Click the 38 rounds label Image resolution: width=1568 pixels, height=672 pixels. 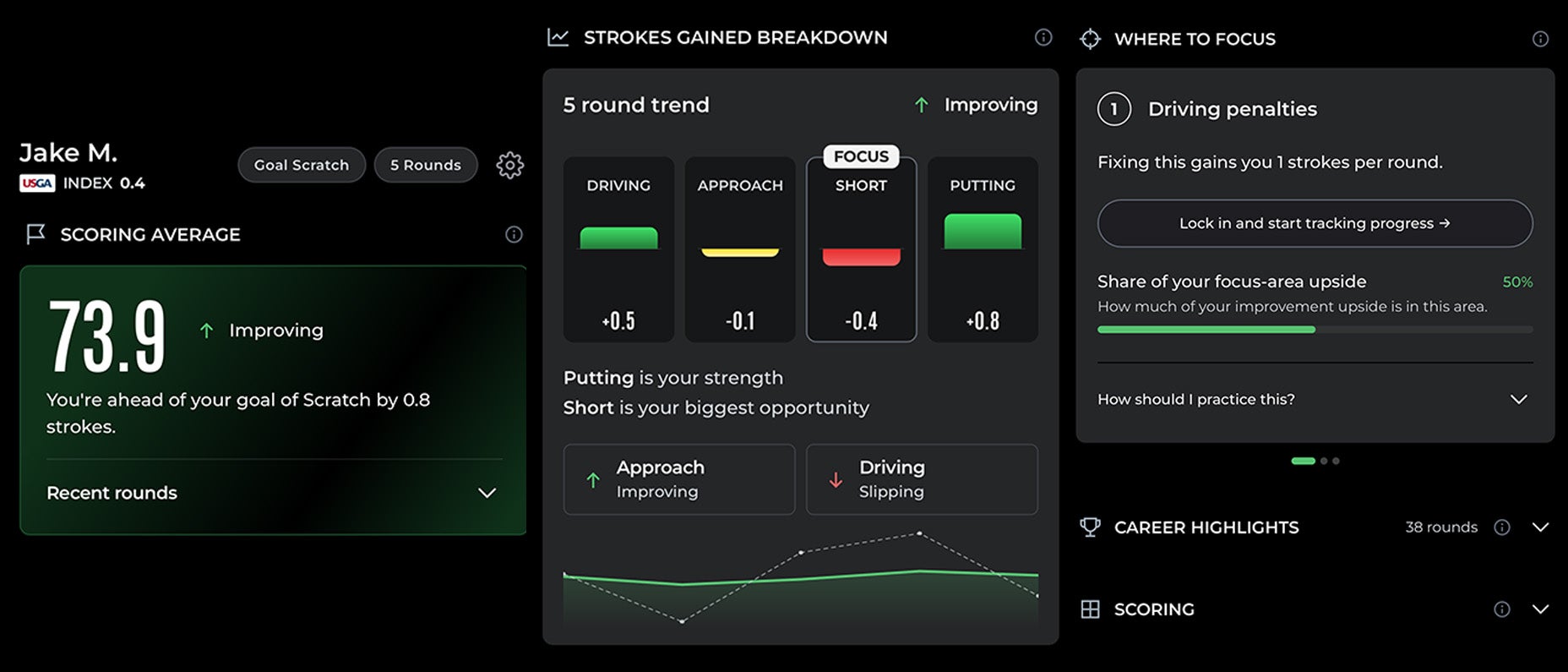coord(1441,527)
